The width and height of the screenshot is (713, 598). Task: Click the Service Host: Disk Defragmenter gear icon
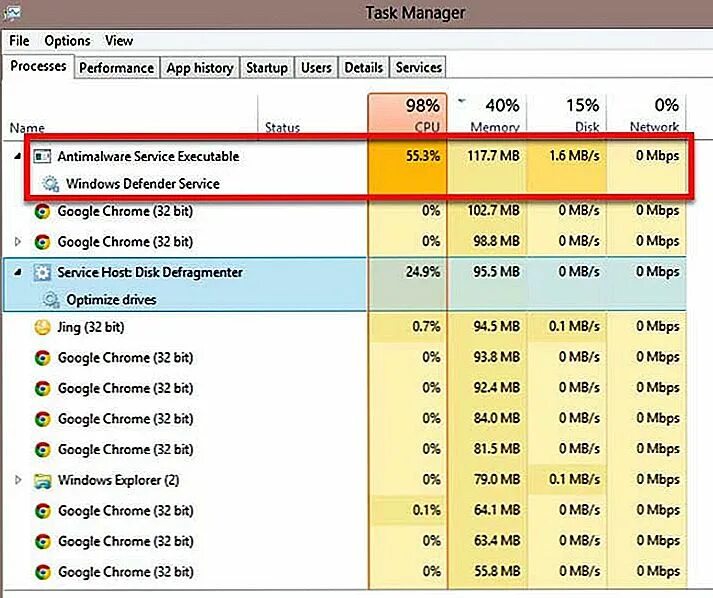click(x=42, y=272)
